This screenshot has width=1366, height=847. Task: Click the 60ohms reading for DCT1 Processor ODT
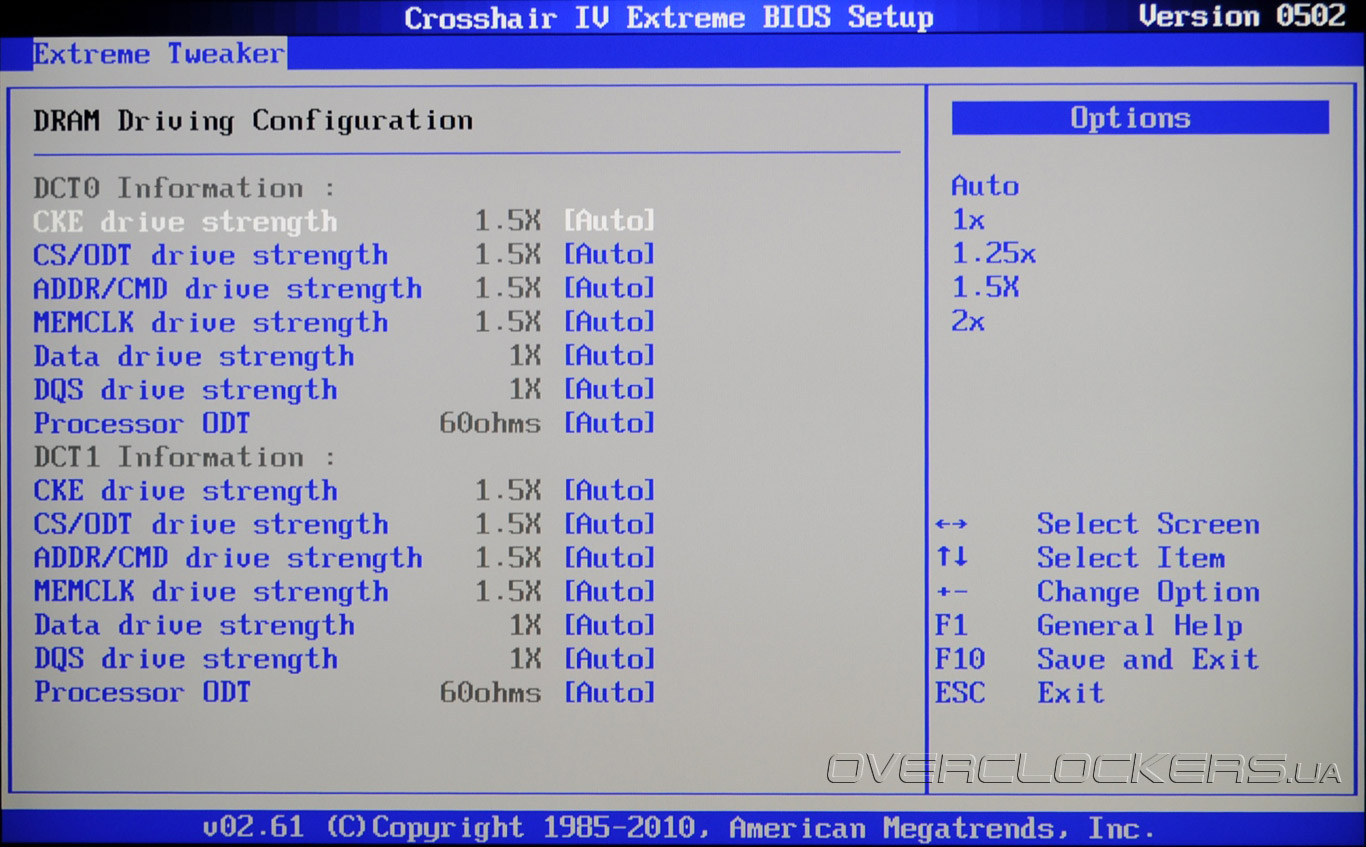pos(490,692)
